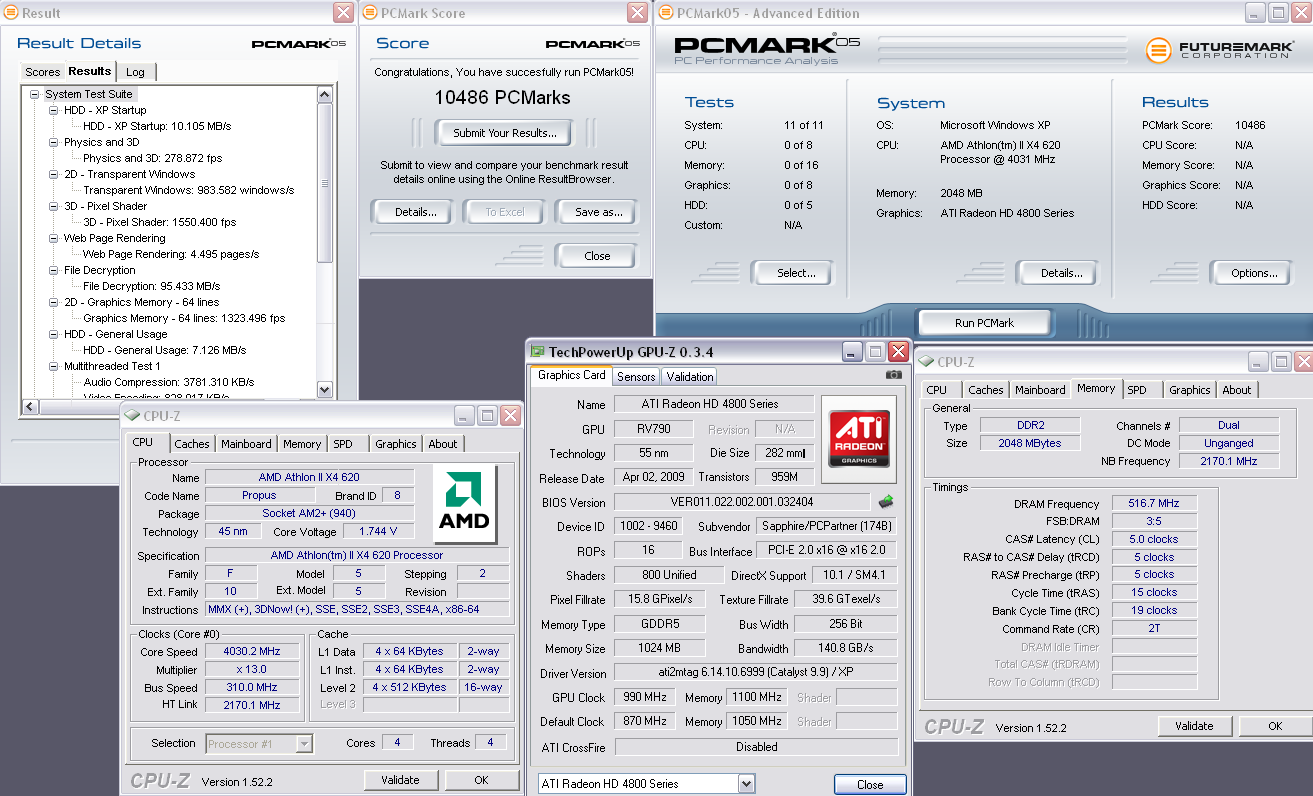The image size is (1313, 796).
Task: Minimize the TechPowerUp GPU-Z window
Action: 852,351
